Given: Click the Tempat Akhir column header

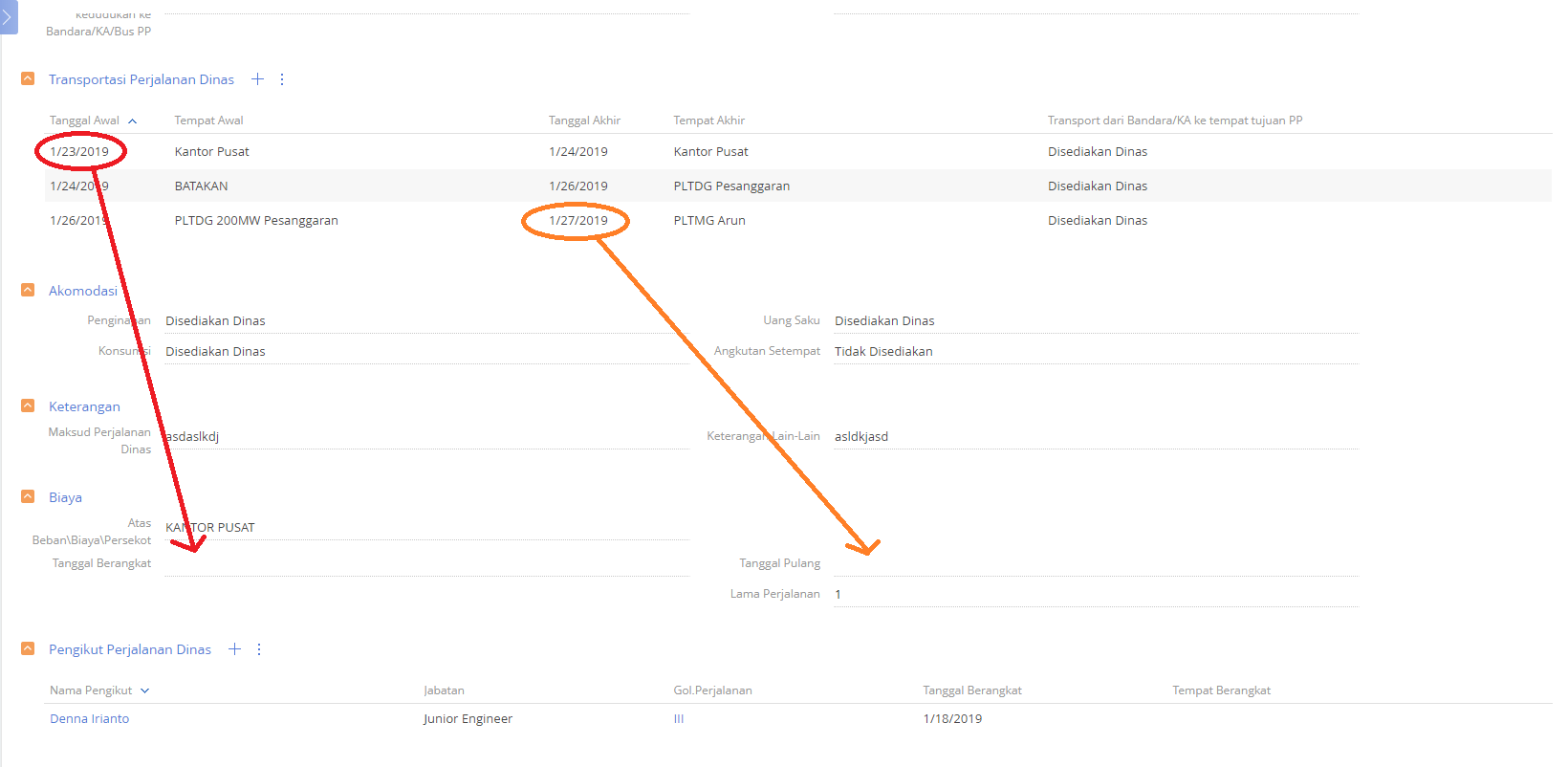Looking at the screenshot, I should tap(708, 121).
